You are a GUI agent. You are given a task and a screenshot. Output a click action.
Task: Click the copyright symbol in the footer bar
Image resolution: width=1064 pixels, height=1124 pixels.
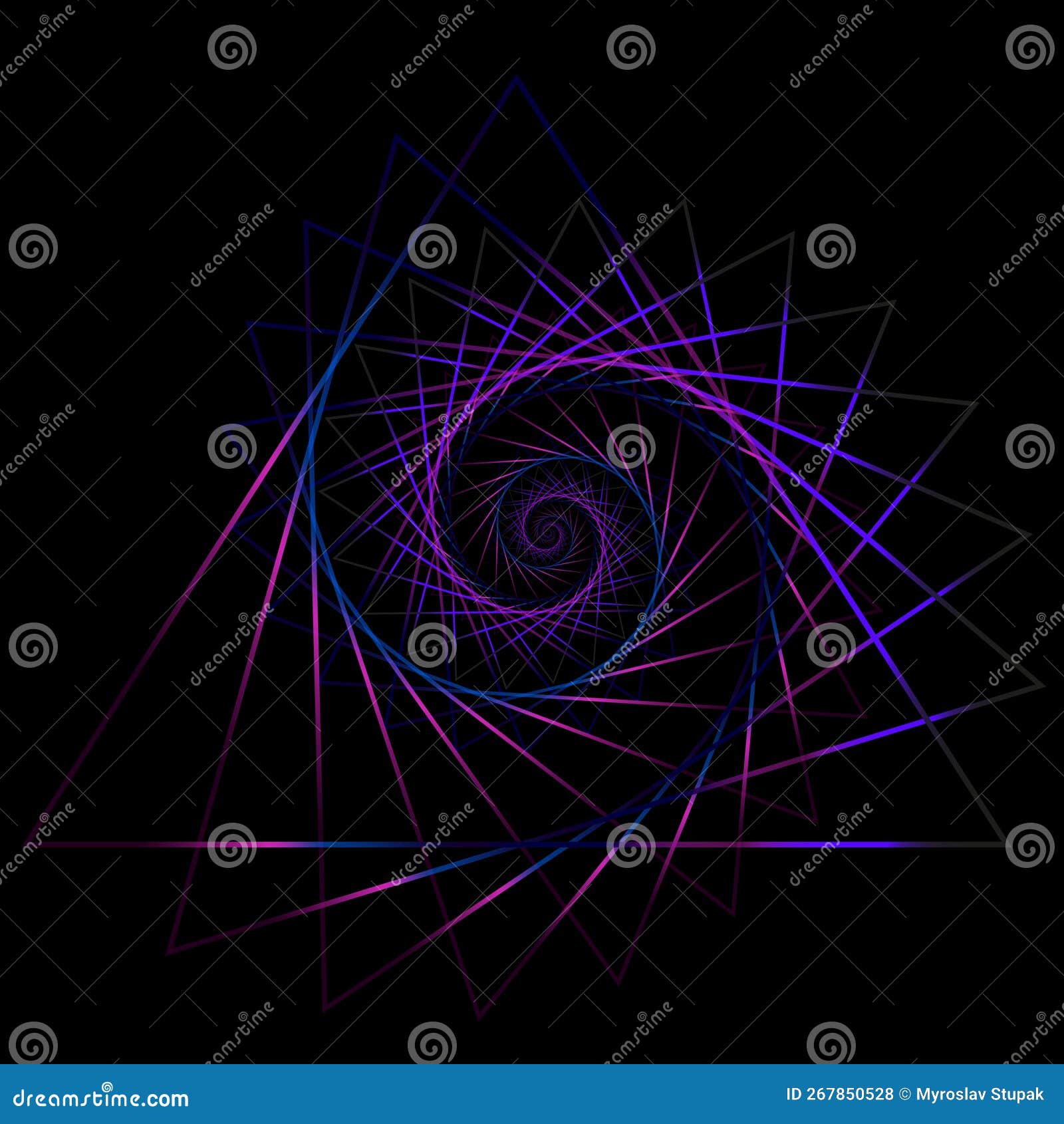click(904, 1093)
